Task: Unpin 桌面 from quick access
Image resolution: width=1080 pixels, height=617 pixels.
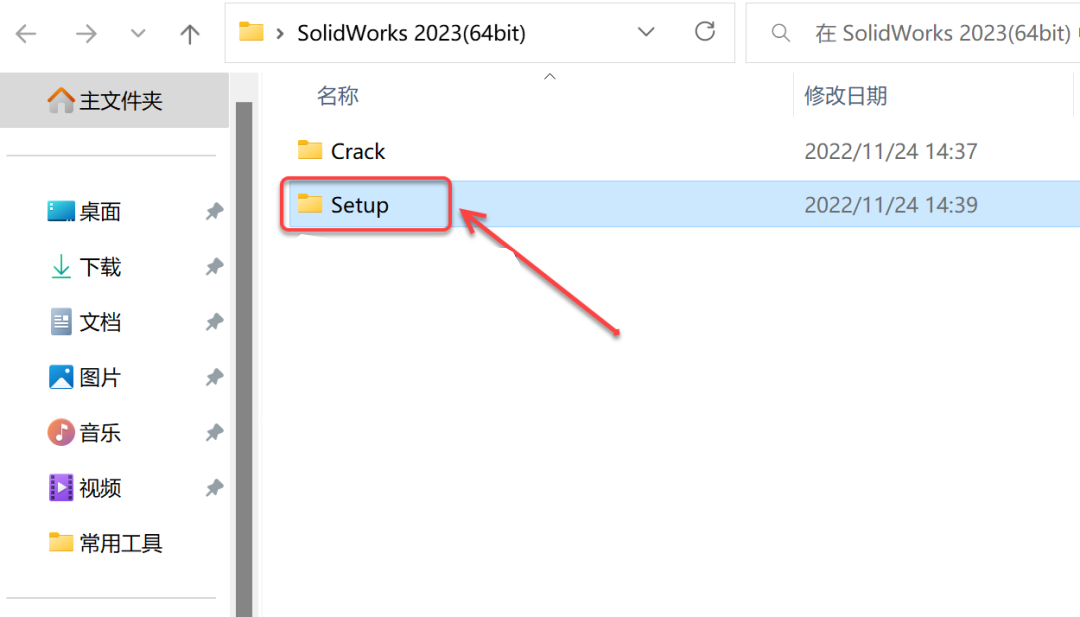Action: pos(213,211)
